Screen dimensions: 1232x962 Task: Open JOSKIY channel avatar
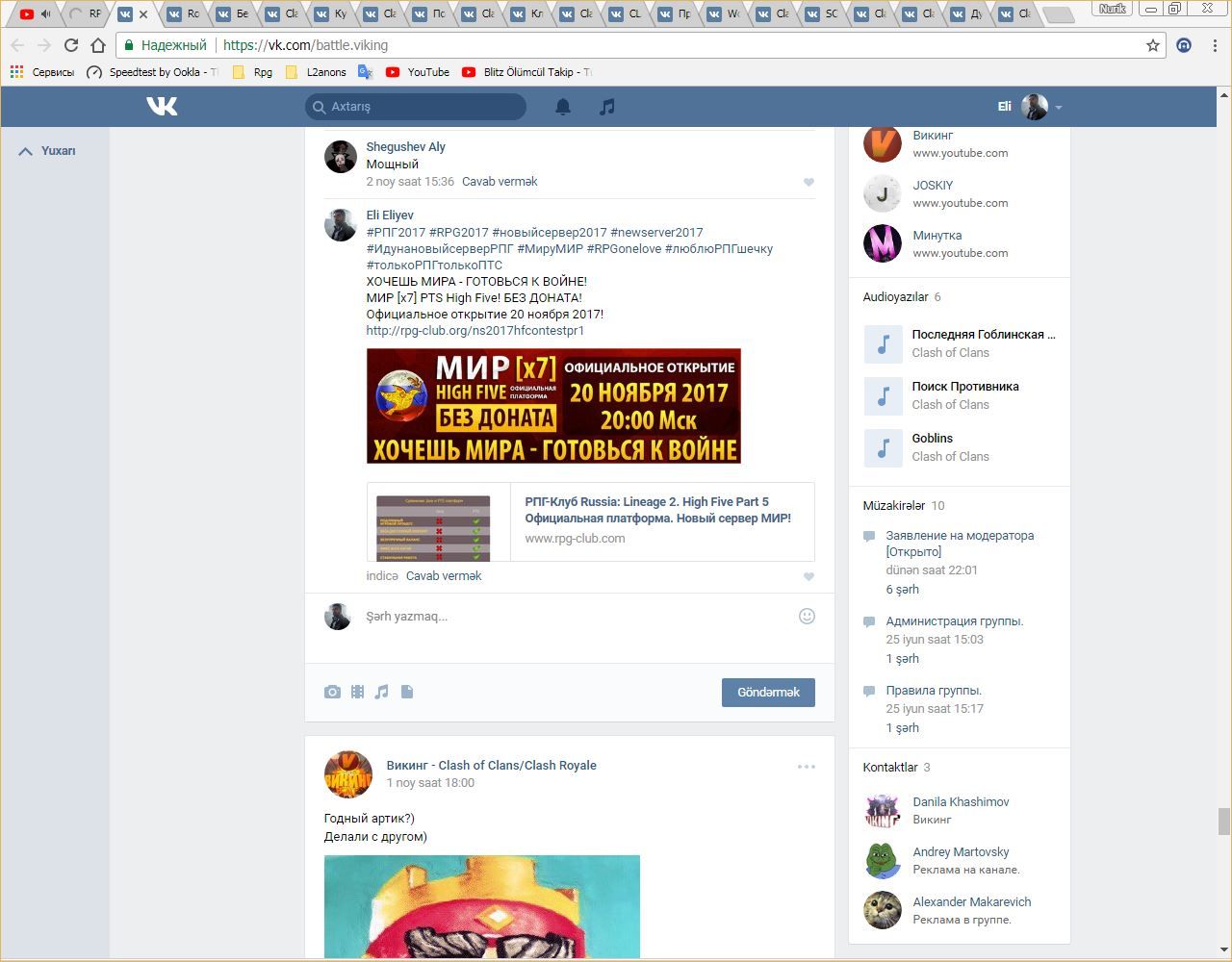tap(882, 194)
